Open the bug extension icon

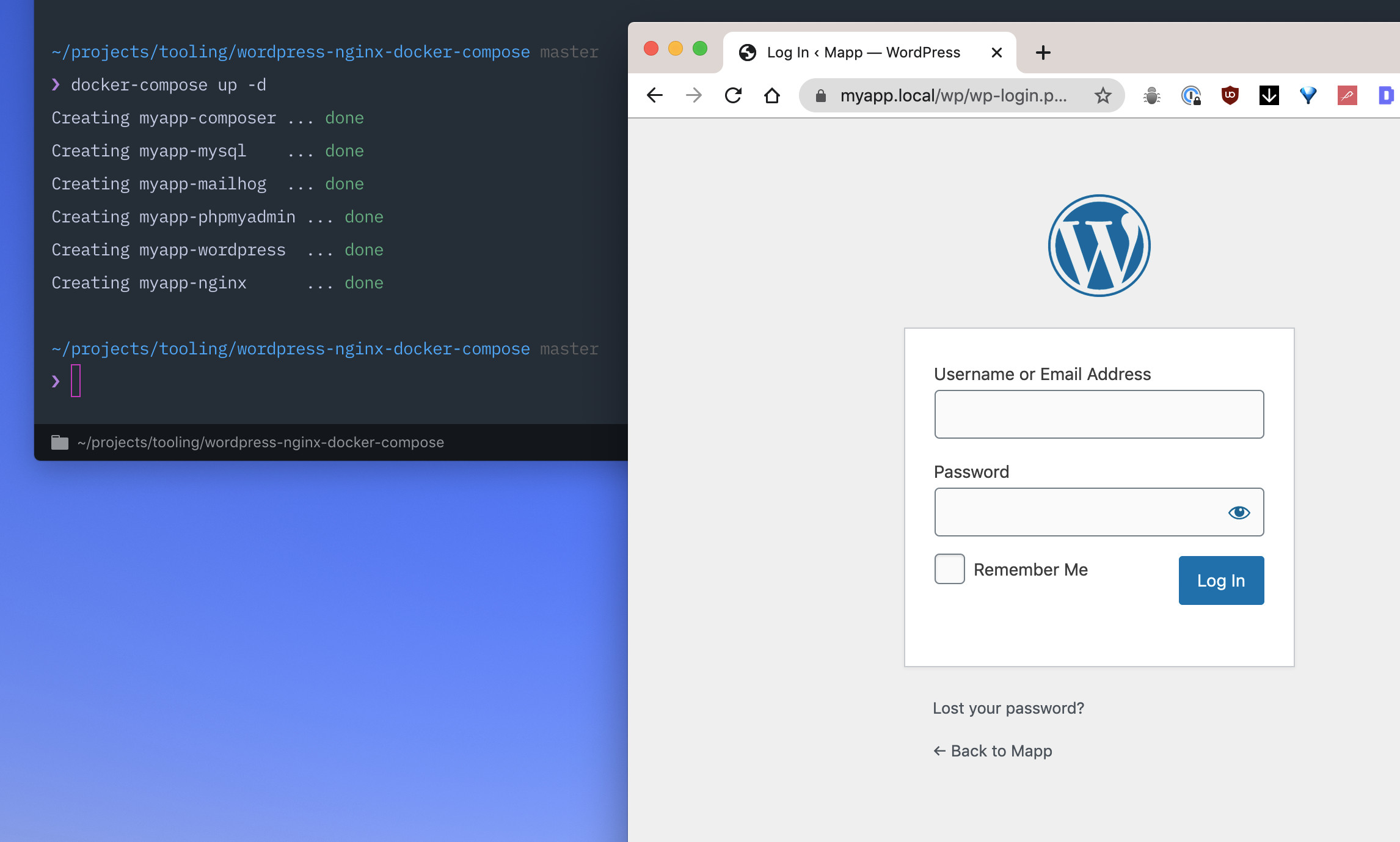1151,95
